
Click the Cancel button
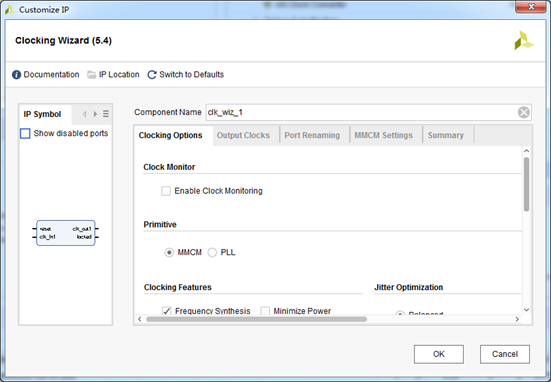505,354
